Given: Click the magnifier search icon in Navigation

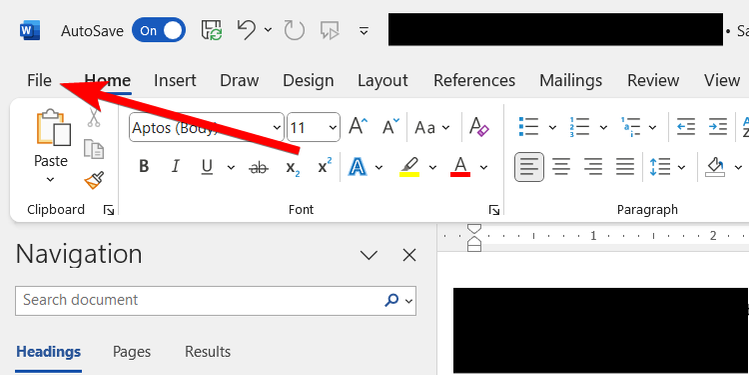Looking at the screenshot, I should tap(392, 300).
